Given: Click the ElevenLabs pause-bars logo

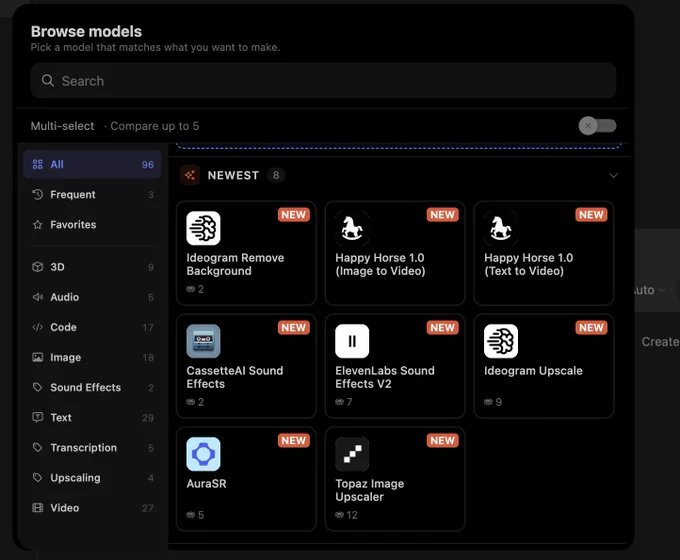Looking at the screenshot, I should tap(352, 341).
